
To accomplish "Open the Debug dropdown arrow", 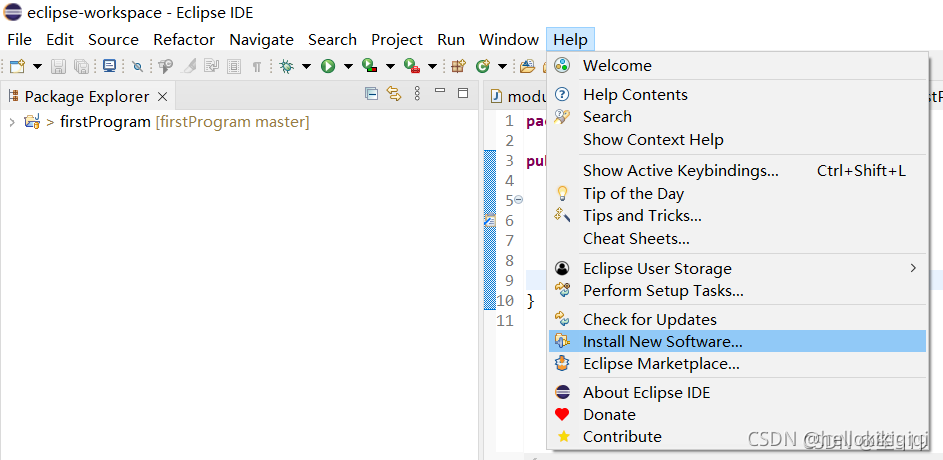I will coord(306,66).
